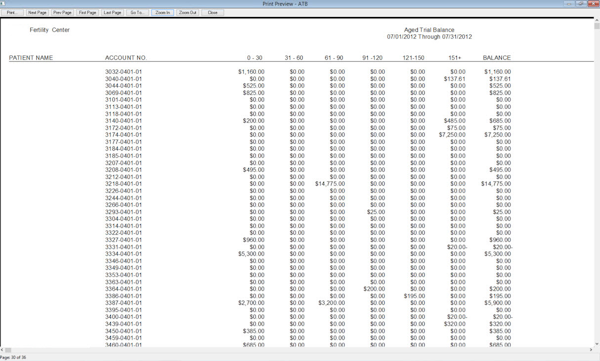The width and height of the screenshot is (600, 361).
Task: Click the PATIENT NAME column header
Action: 31,58
